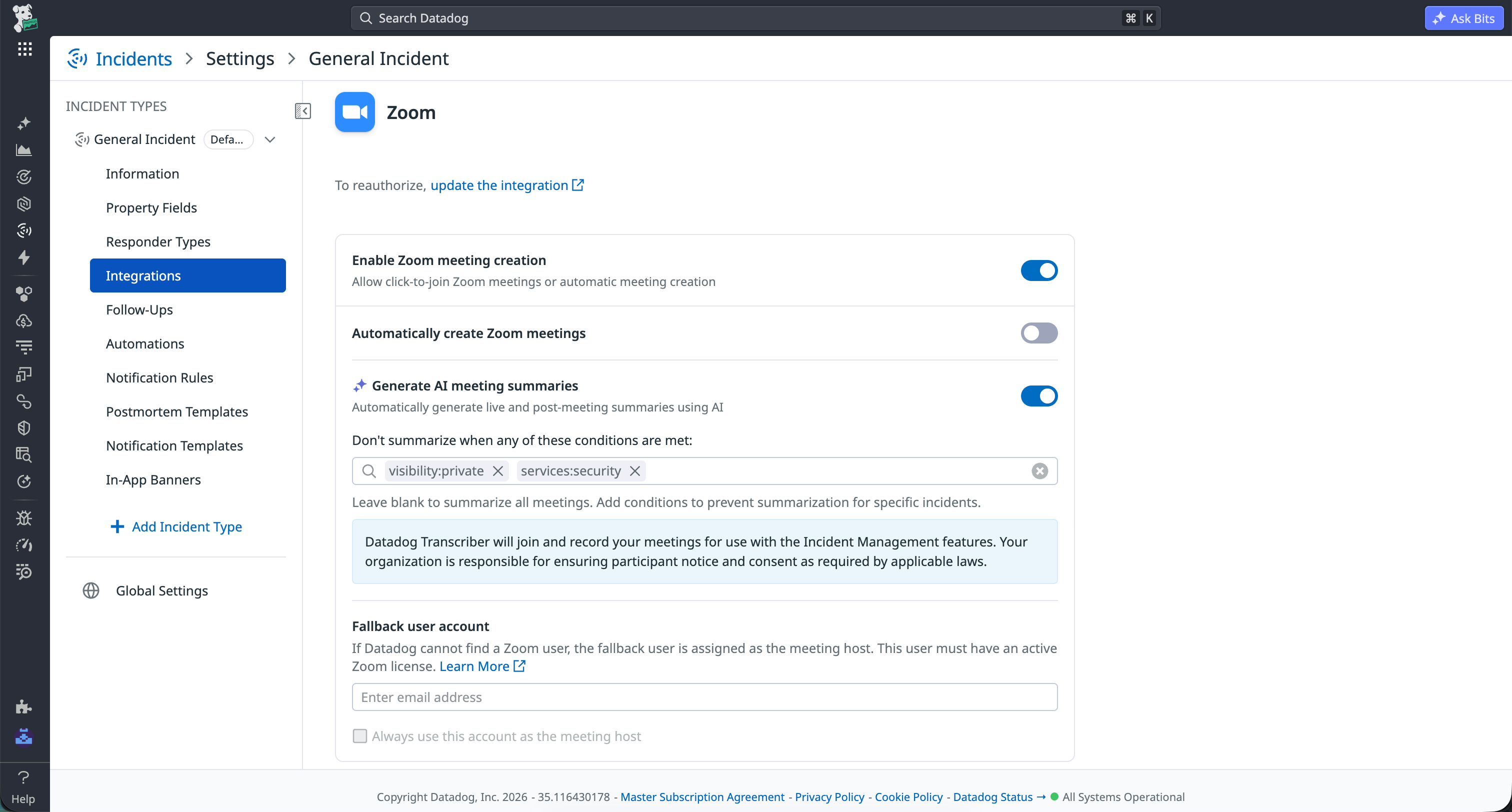This screenshot has width=1512, height=812.
Task: Open Master Subscription Agreement link
Action: (702, 797)
